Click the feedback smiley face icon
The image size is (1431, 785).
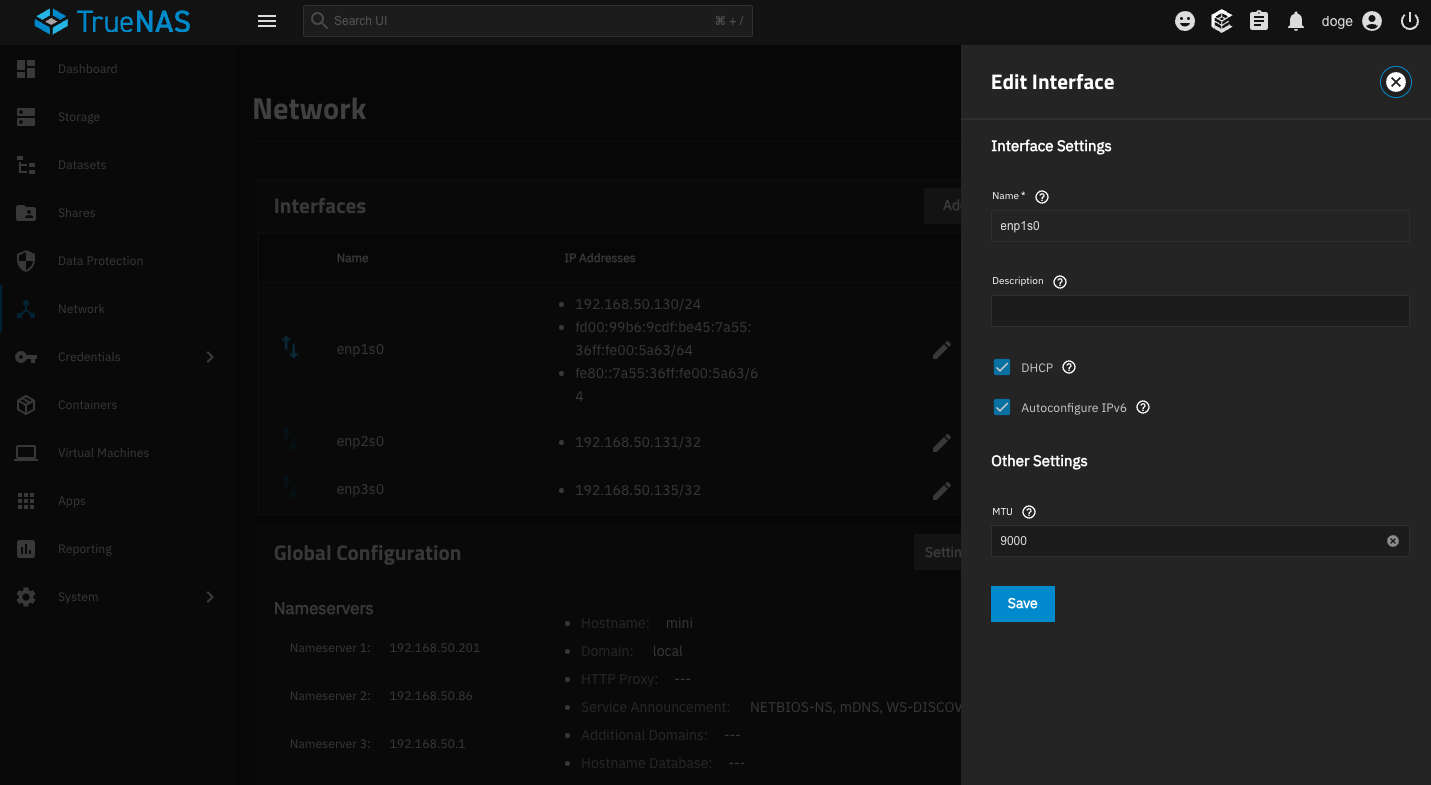click(x=1185, y=21)
